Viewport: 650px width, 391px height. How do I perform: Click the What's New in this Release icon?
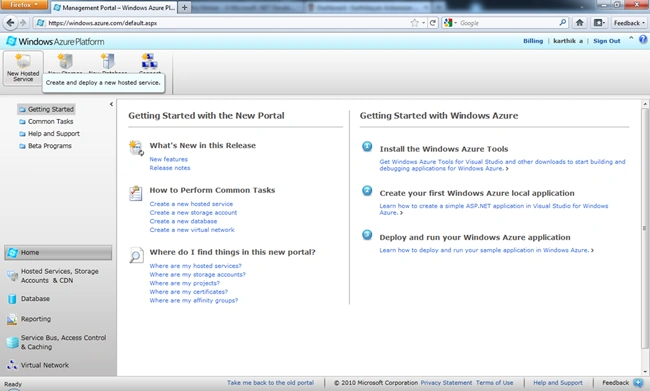click(x=136, y=148)
